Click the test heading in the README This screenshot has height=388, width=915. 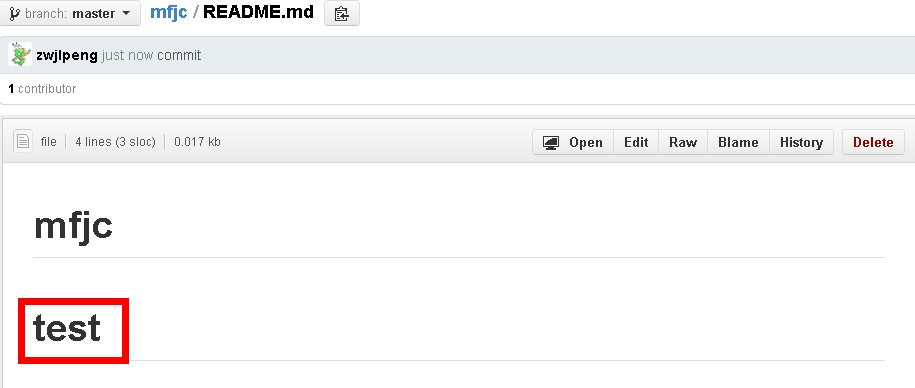click(67, 328)
